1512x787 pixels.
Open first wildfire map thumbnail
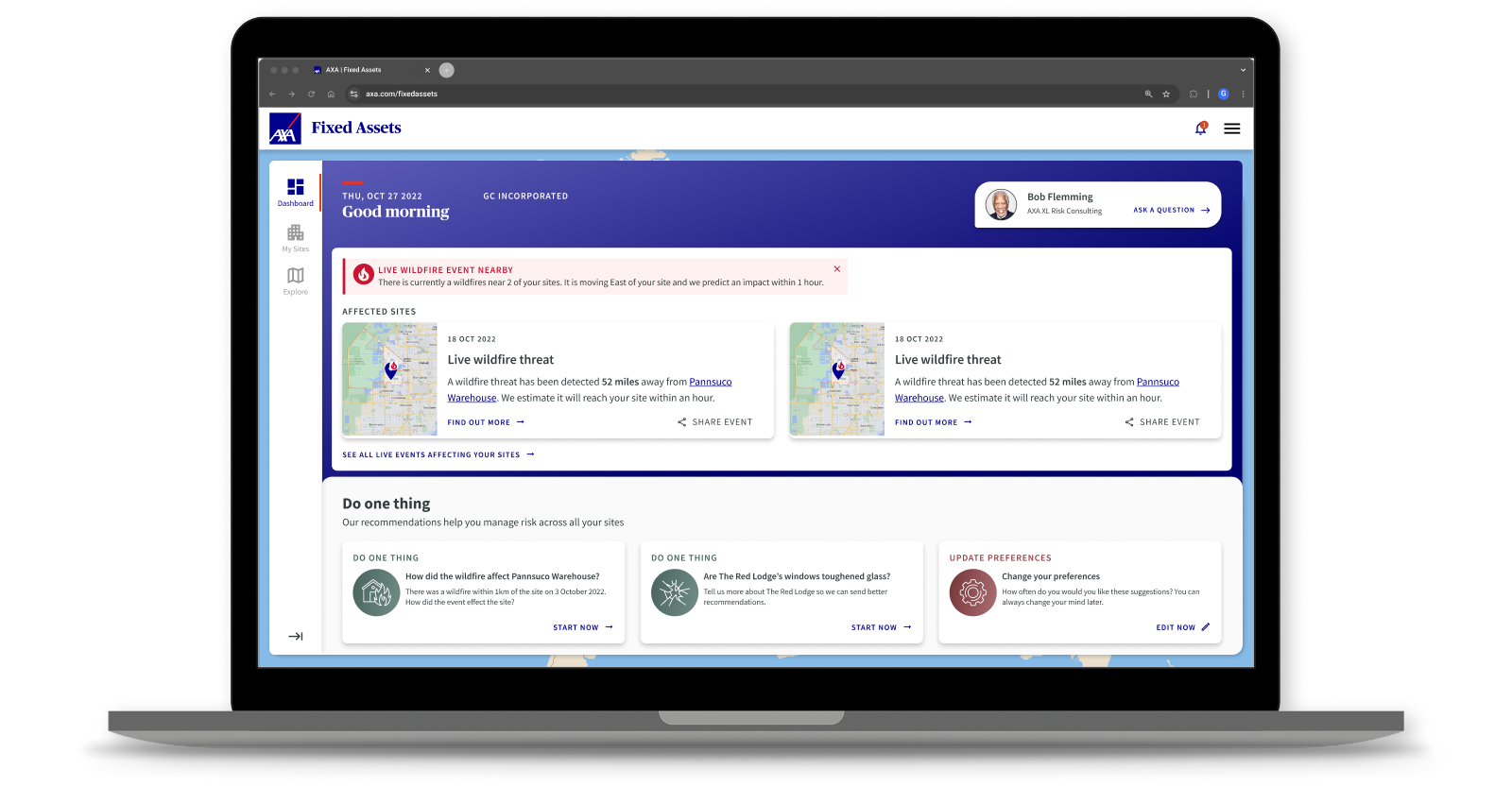coord(389,379)
